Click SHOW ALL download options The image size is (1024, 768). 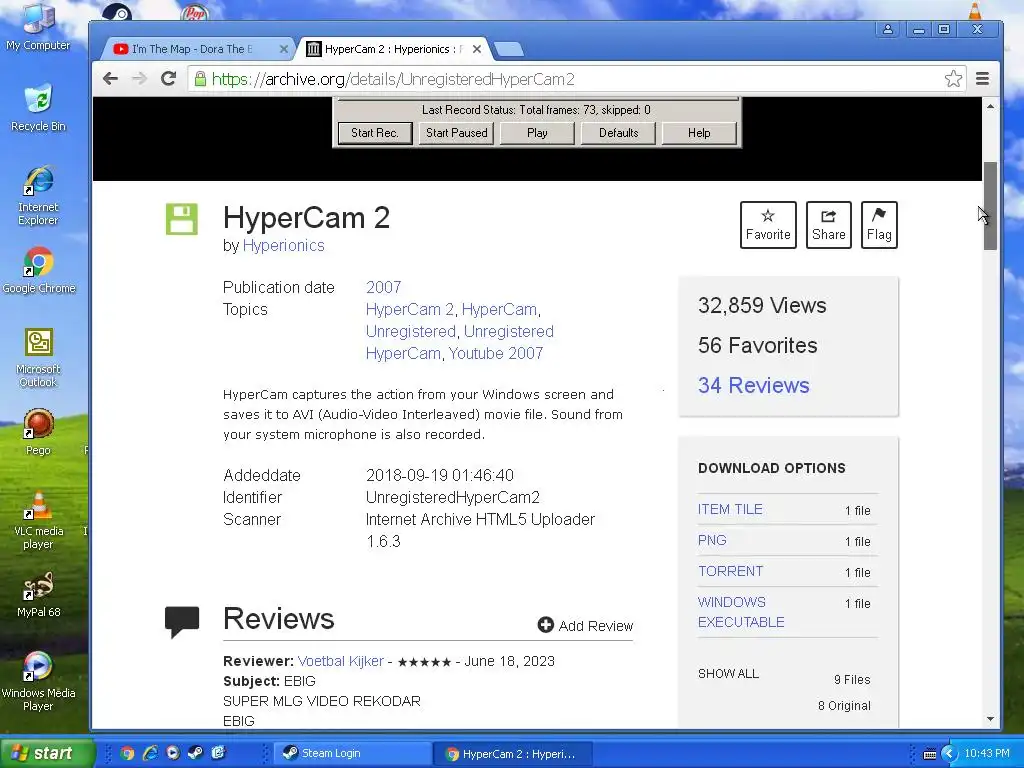[728, 673]
